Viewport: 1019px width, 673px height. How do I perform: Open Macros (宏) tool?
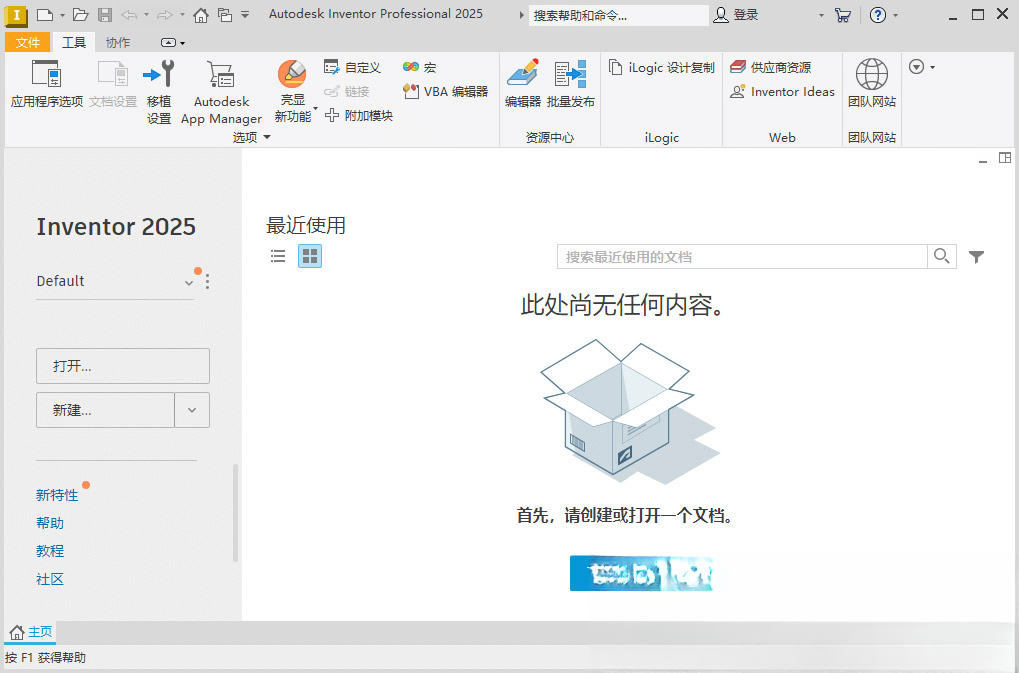[x=419, y=68]
